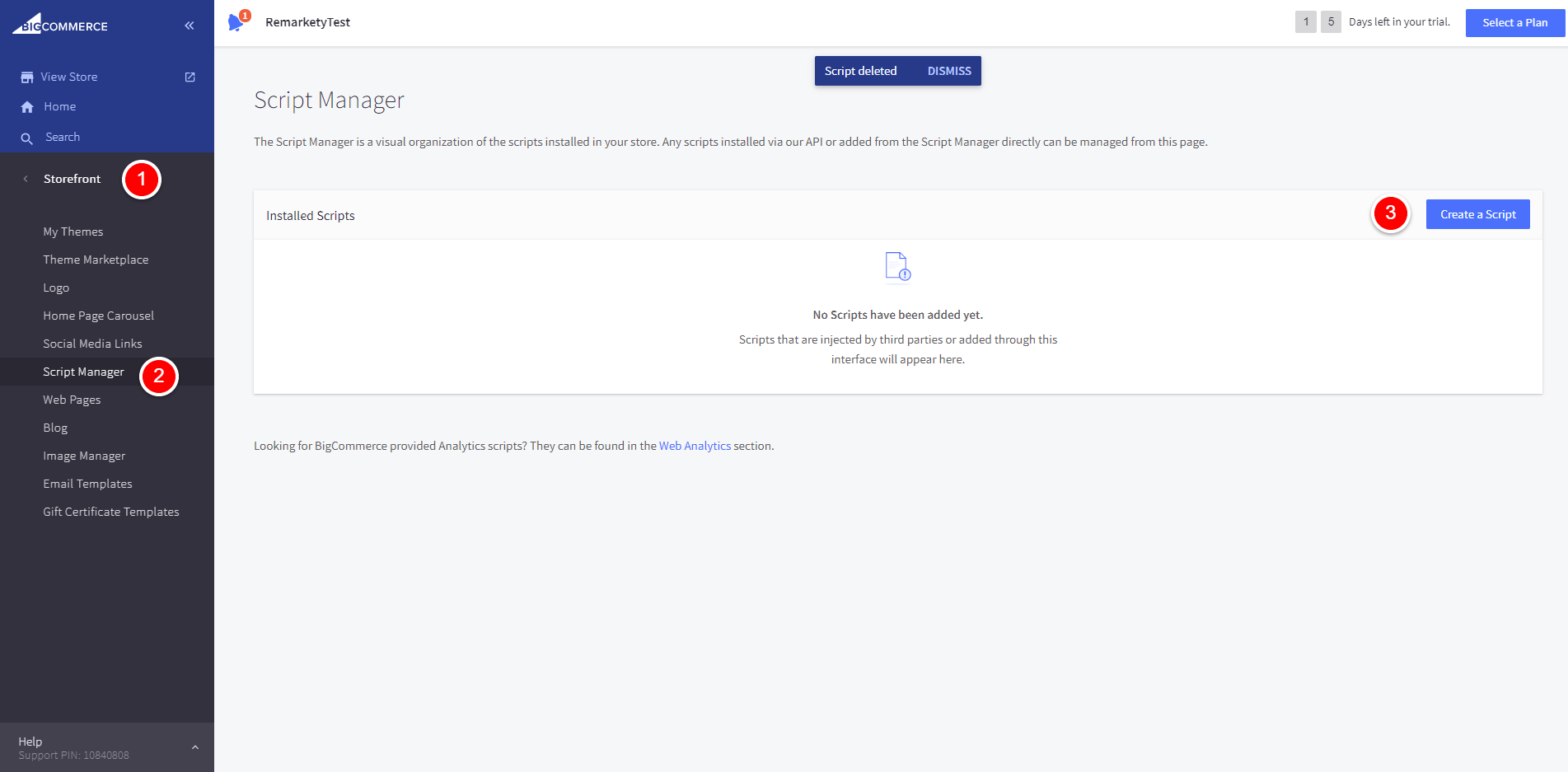Select Script Manager in sidebar
The height and width of the screenshot is (772, 1568).
[x=83, y=372]
